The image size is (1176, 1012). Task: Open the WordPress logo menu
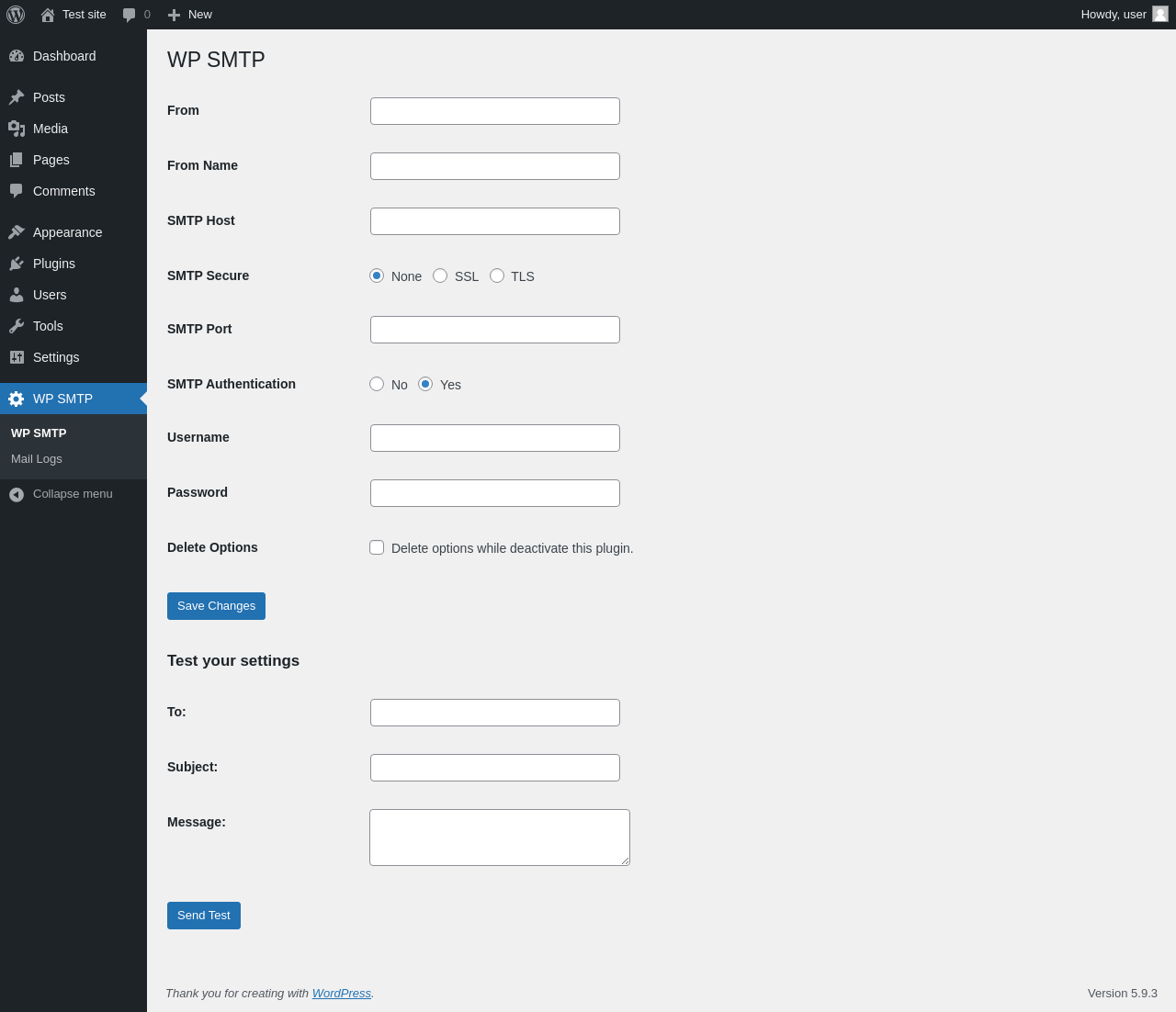16,15
